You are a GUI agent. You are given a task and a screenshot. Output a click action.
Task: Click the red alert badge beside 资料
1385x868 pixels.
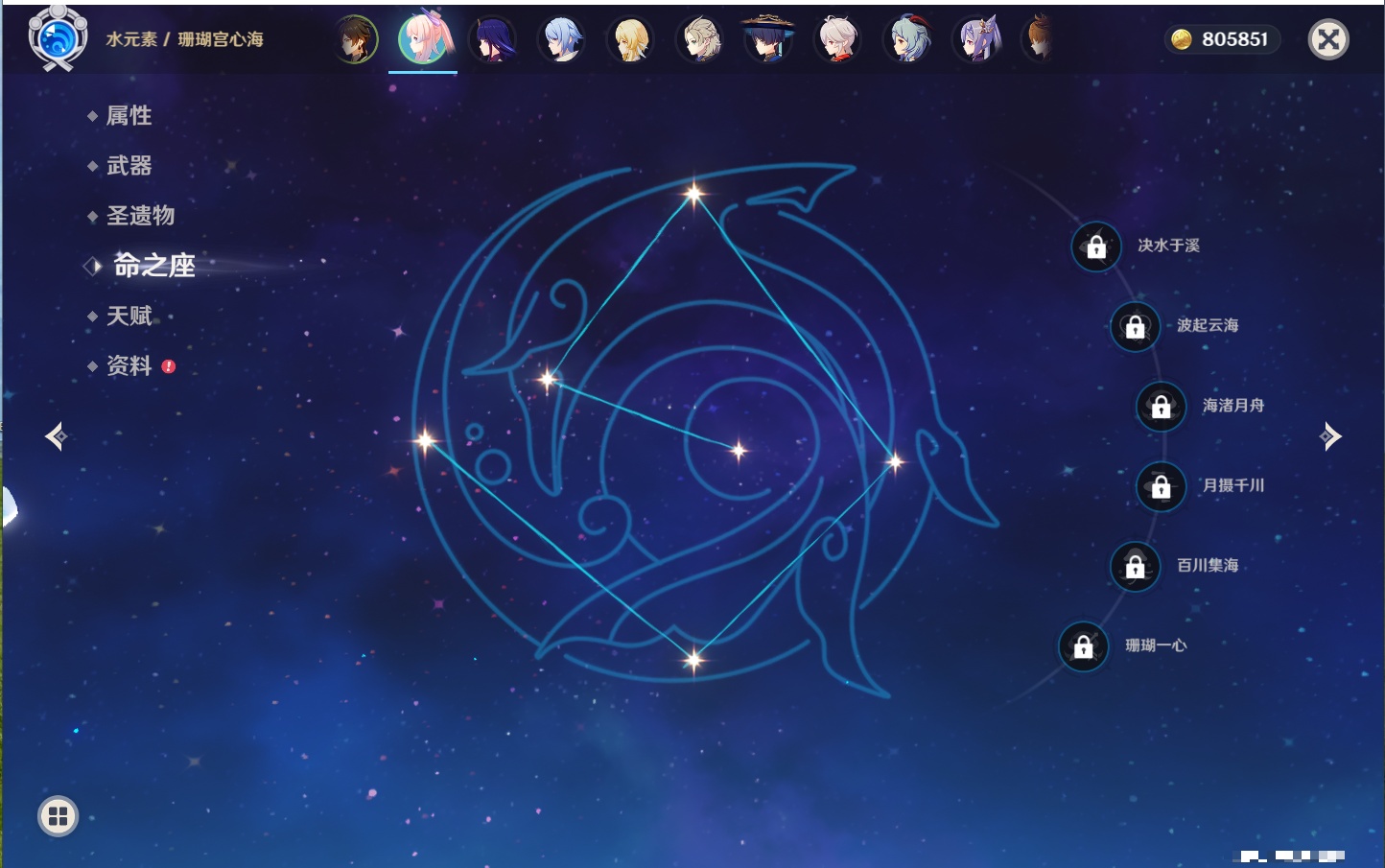coord(169,366)
